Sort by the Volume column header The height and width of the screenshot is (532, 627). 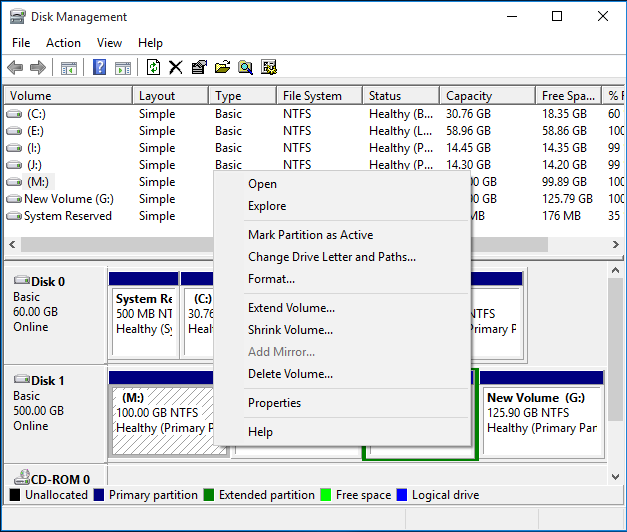click(68, 96)
